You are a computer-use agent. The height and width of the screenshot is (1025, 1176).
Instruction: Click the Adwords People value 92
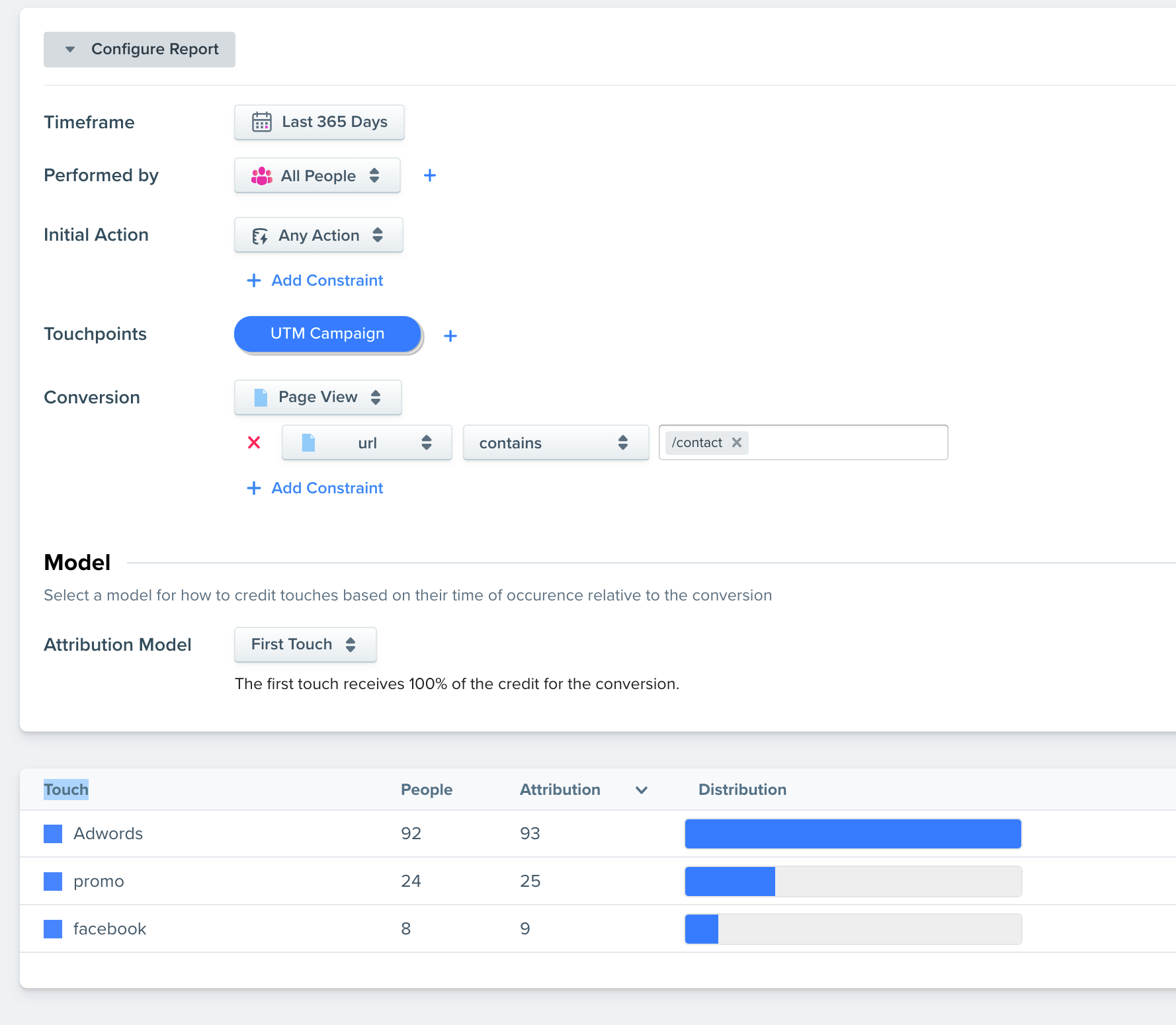pyautogui.click(x=411, y=834)
